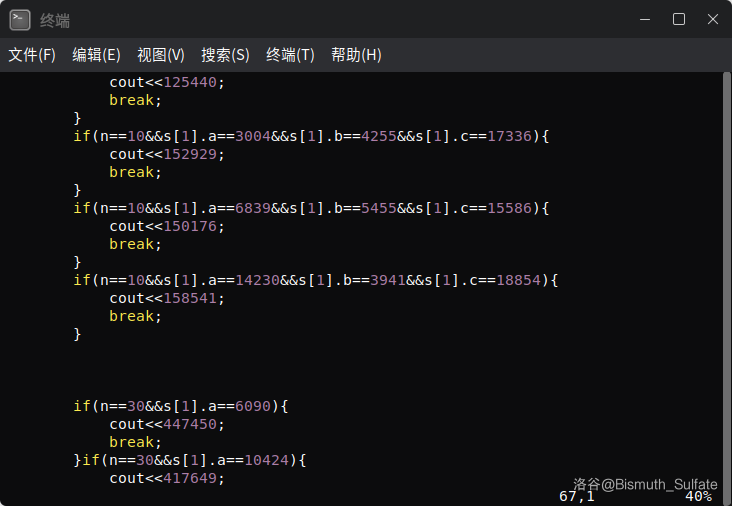The image size is (732, 506).
Task: Open the 视图(V) menu
Action: [x=161, y=55]
